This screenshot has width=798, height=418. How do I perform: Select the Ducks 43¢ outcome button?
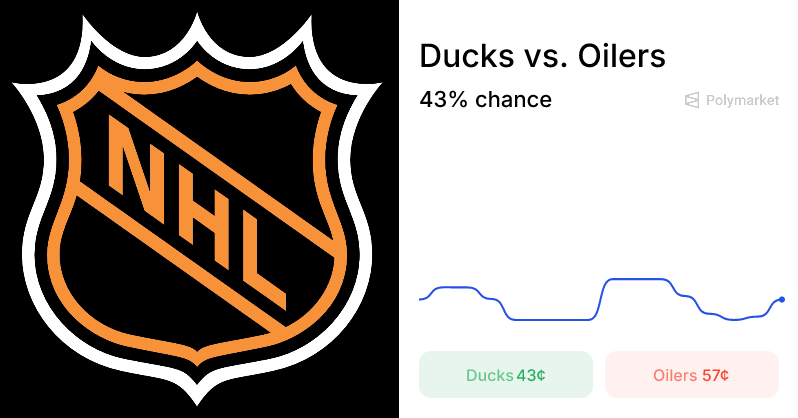(506, 375)
